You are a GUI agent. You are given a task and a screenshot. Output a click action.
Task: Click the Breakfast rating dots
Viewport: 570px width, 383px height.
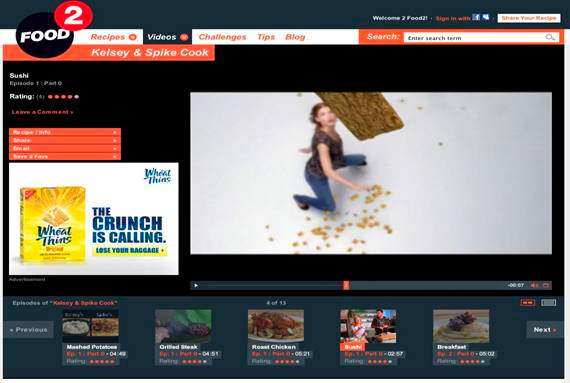point(472,362)
